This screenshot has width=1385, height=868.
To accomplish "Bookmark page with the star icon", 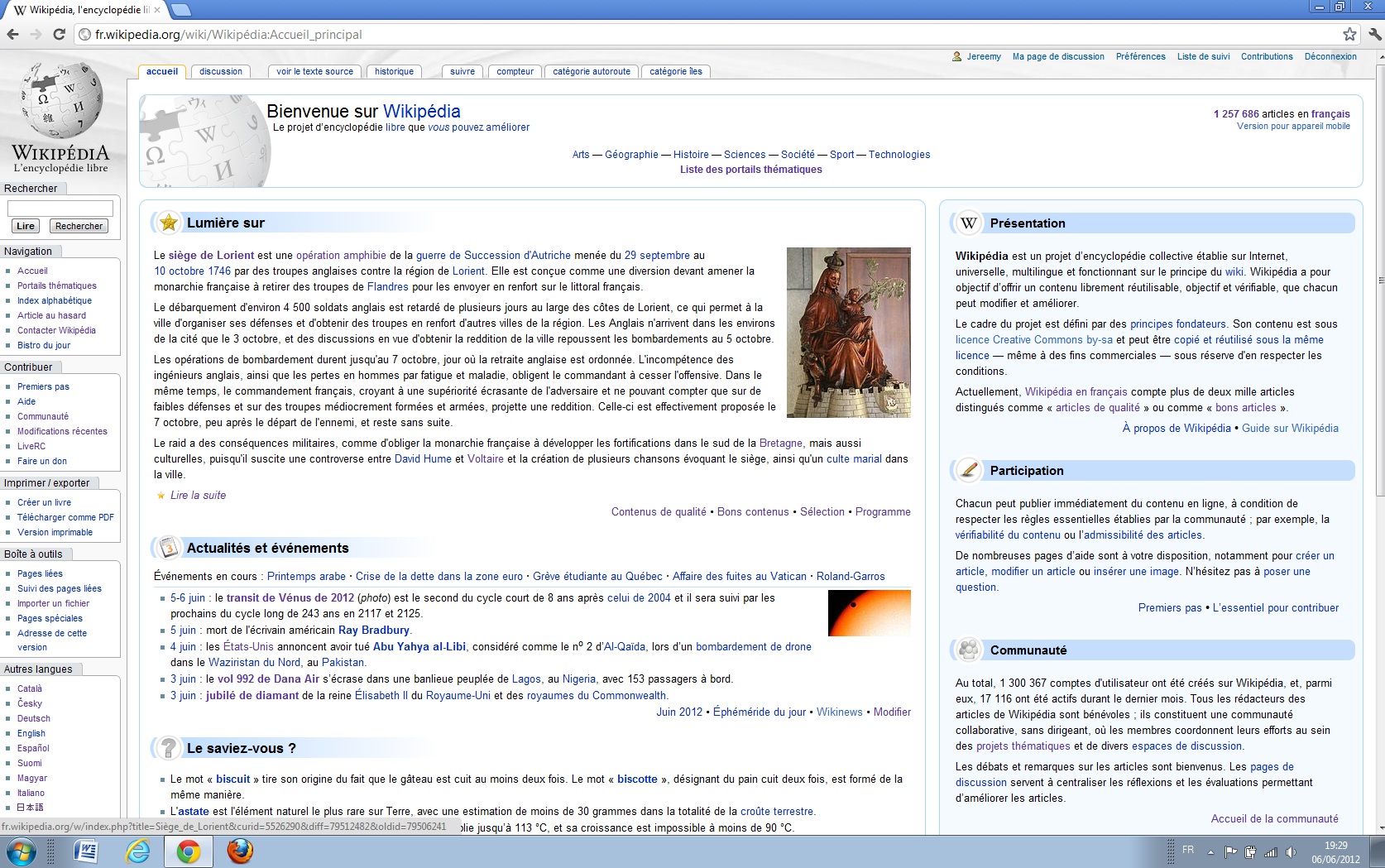I will (1349, 34).
